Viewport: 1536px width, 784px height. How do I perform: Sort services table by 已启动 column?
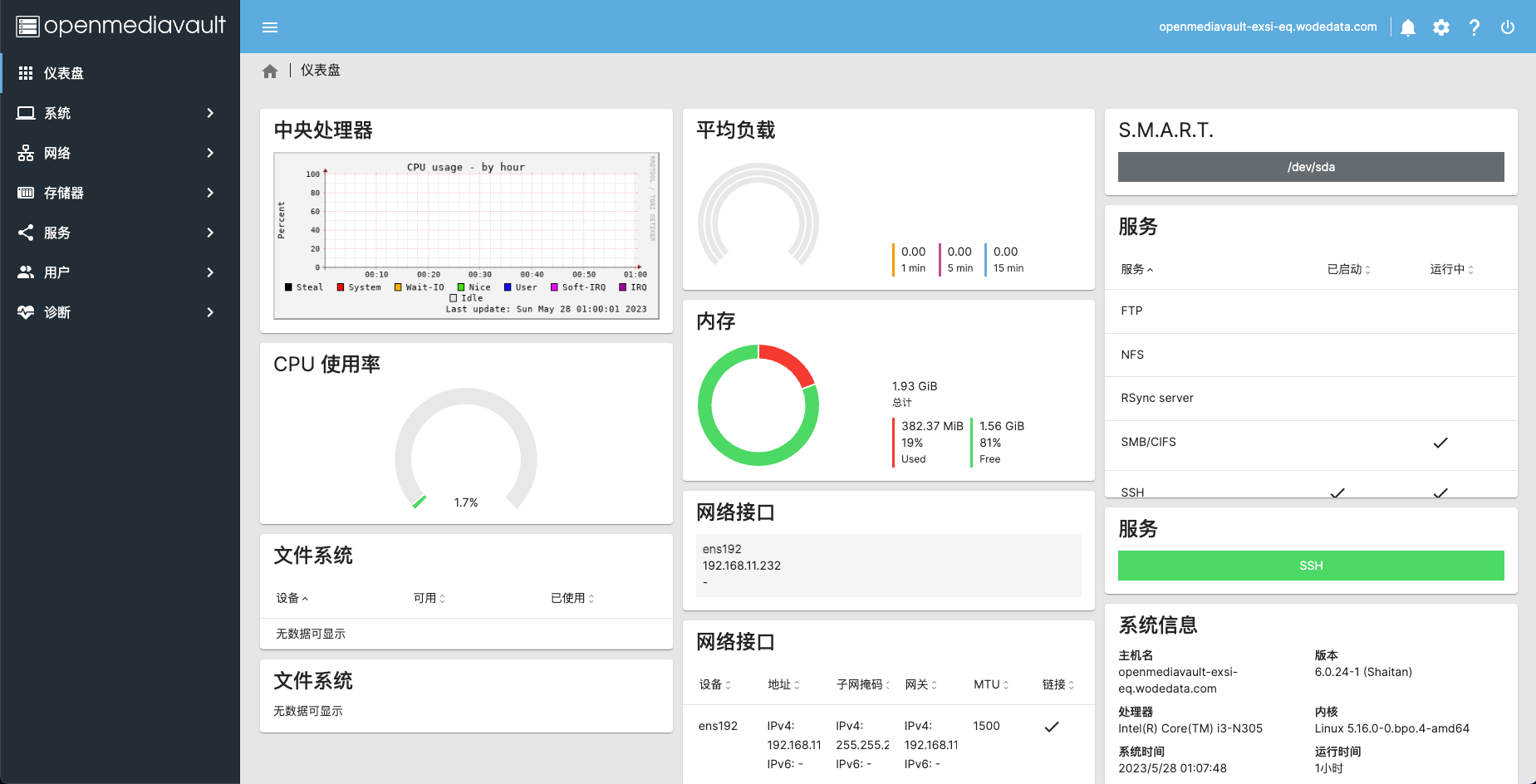tap(1348, 269)
